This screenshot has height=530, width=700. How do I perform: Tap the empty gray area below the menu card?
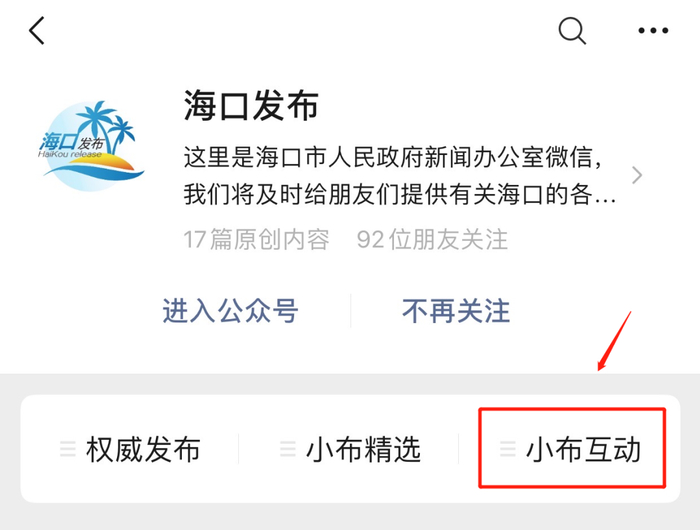pyautogui.click(x=350, y=517)
